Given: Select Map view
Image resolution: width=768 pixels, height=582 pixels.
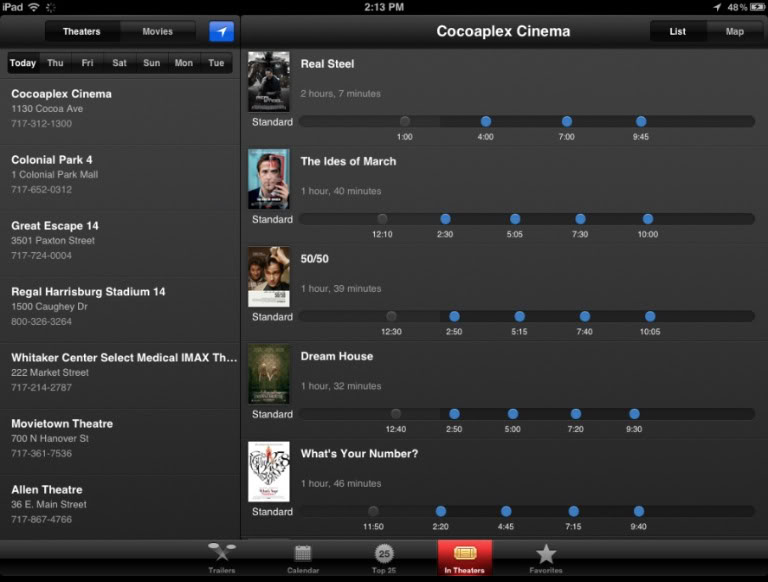Looking at the screenshot, I should click(734, 32).
